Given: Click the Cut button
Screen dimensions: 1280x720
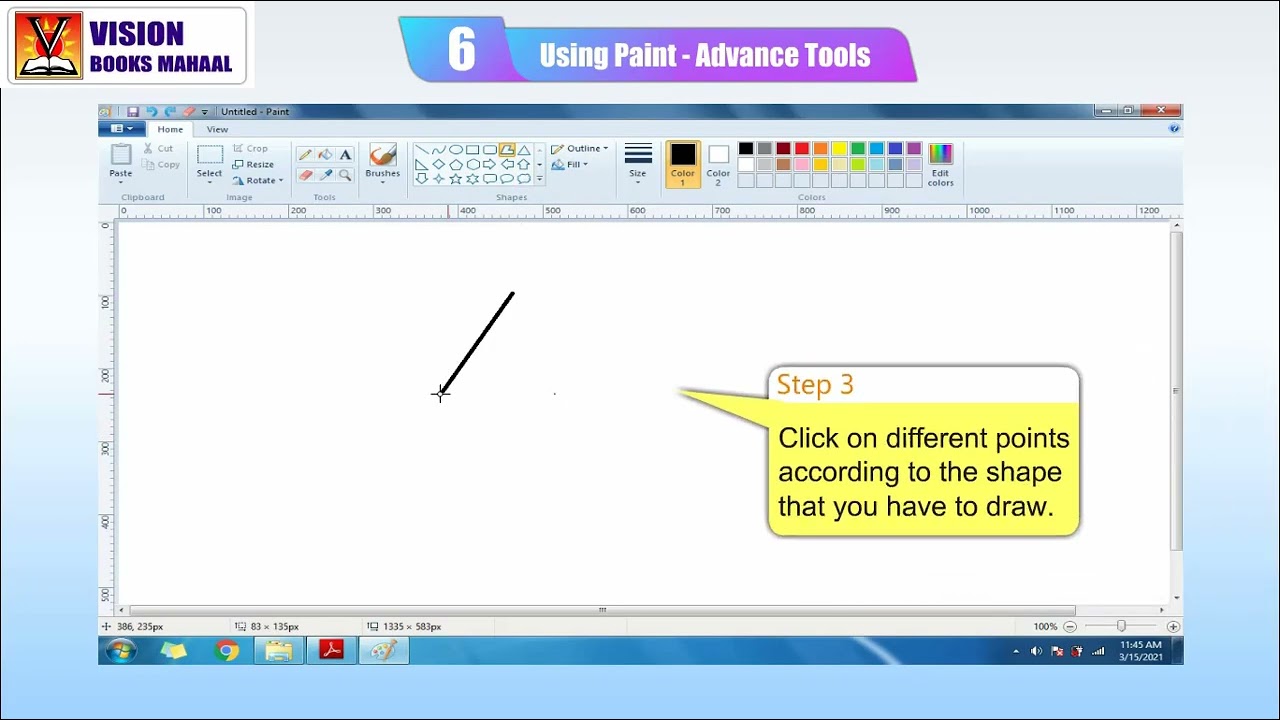Looking at the screenshot, I should 158,149.
